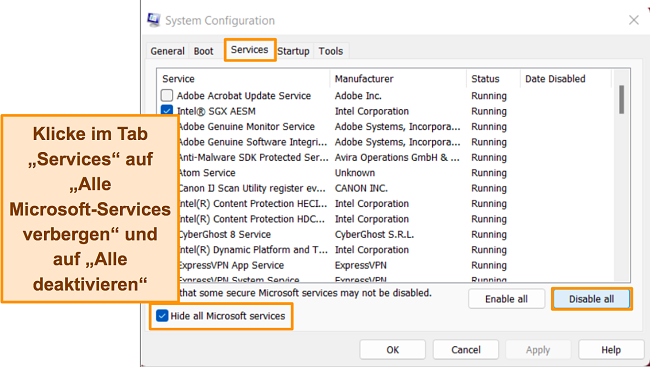This screenshot has width=650, height=367.
Task: Click Adobe Inc. manufacturer cell
Action: click(358, 96)
